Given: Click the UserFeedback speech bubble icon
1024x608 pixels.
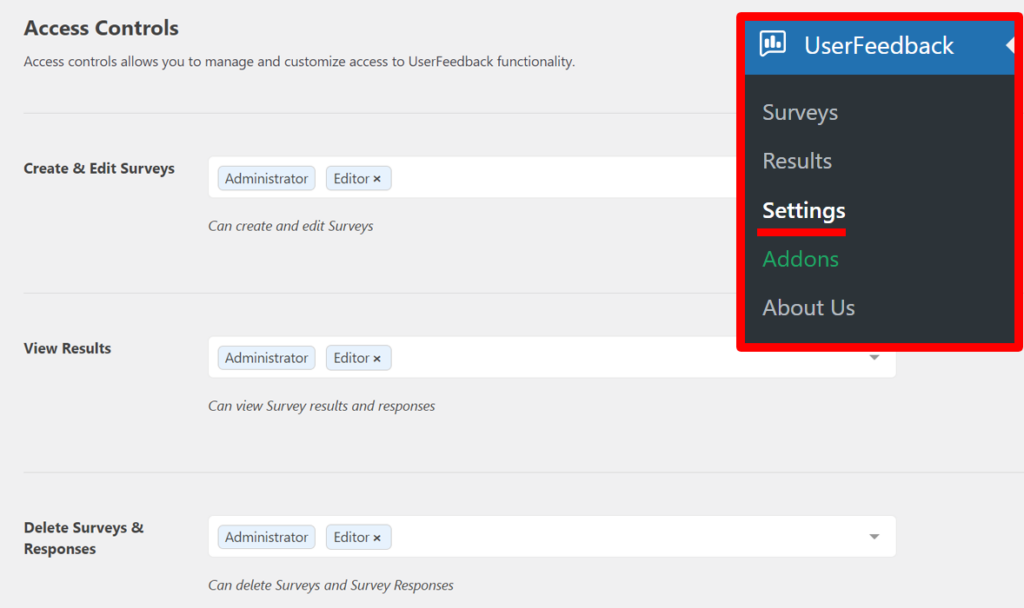Looking at the screenshot, I should [x=772, y=45].
